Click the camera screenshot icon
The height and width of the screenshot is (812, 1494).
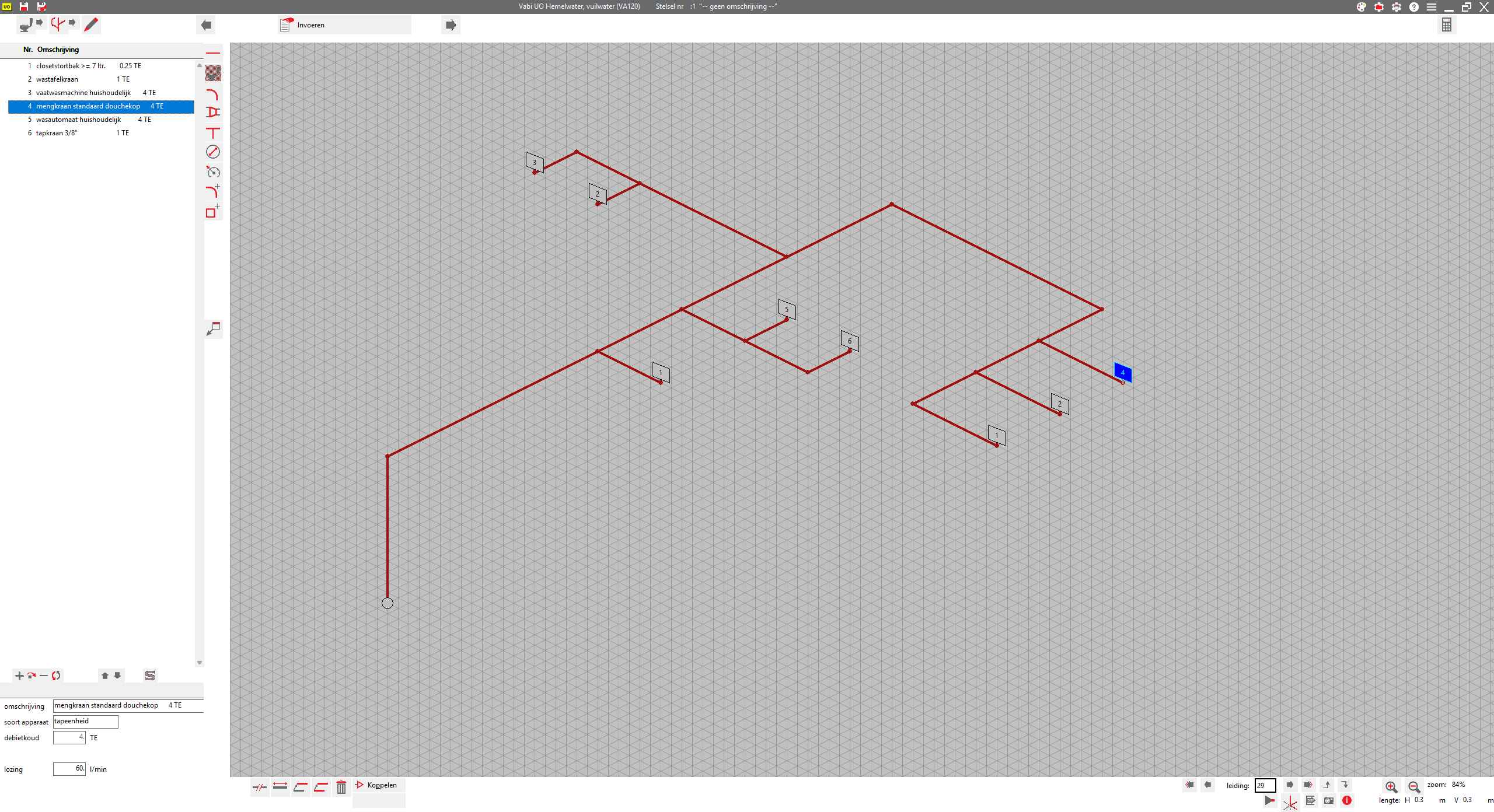(1329, 800)
